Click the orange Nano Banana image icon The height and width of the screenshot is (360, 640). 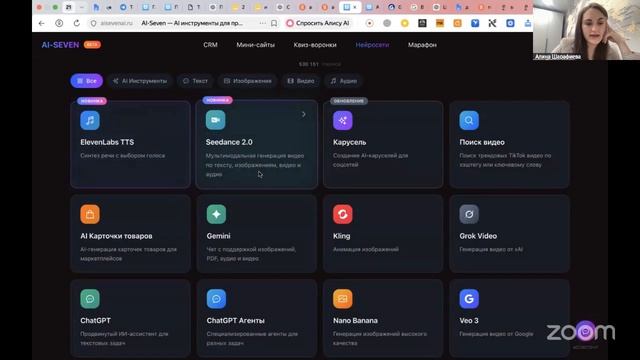pos(342,299)
